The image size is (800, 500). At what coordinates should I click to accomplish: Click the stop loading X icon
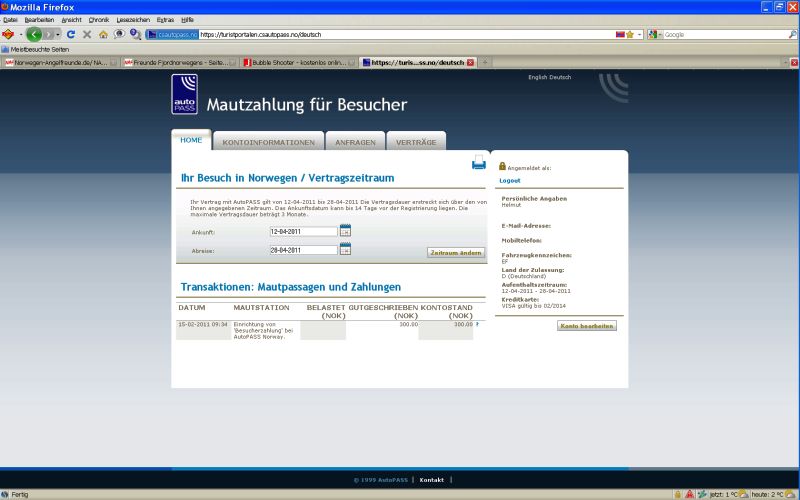pyautogui.click(x=87, y=34)
